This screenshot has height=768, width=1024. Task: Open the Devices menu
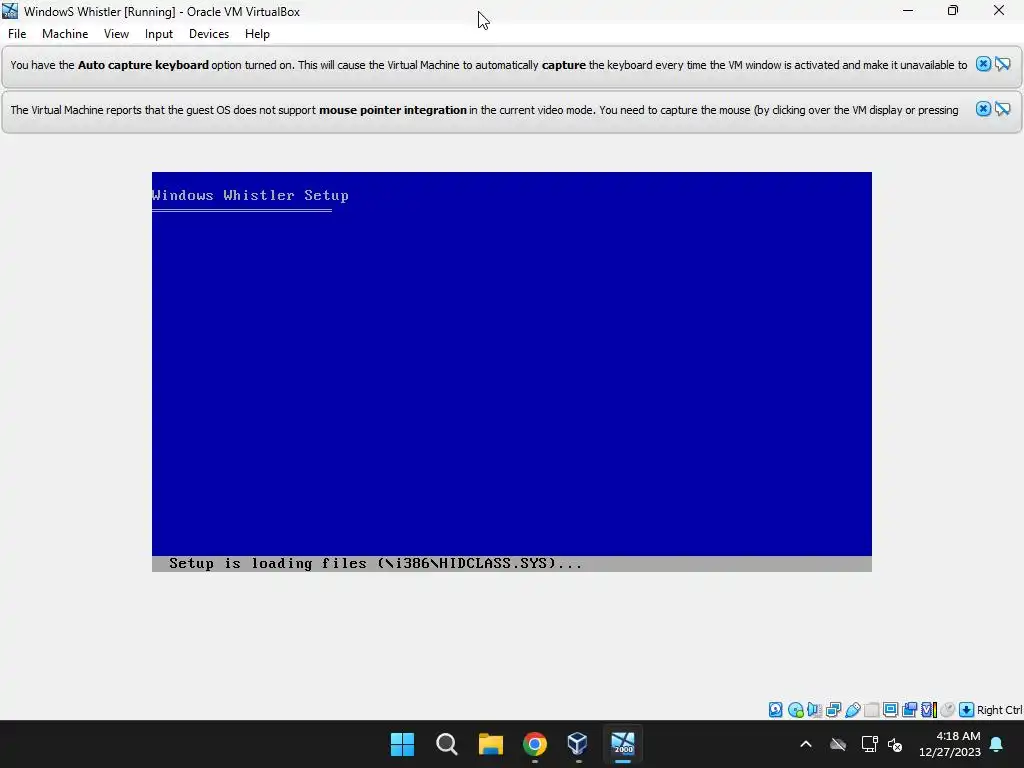pyautogui.click(x=209, y=34)
